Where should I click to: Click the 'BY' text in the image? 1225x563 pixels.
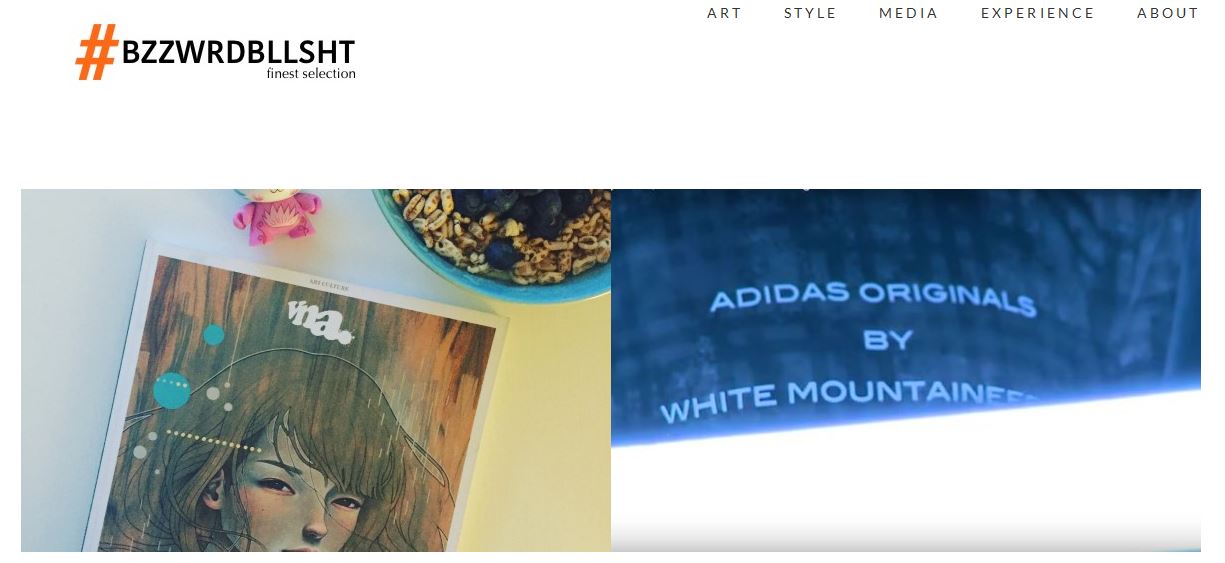[888, 340]
